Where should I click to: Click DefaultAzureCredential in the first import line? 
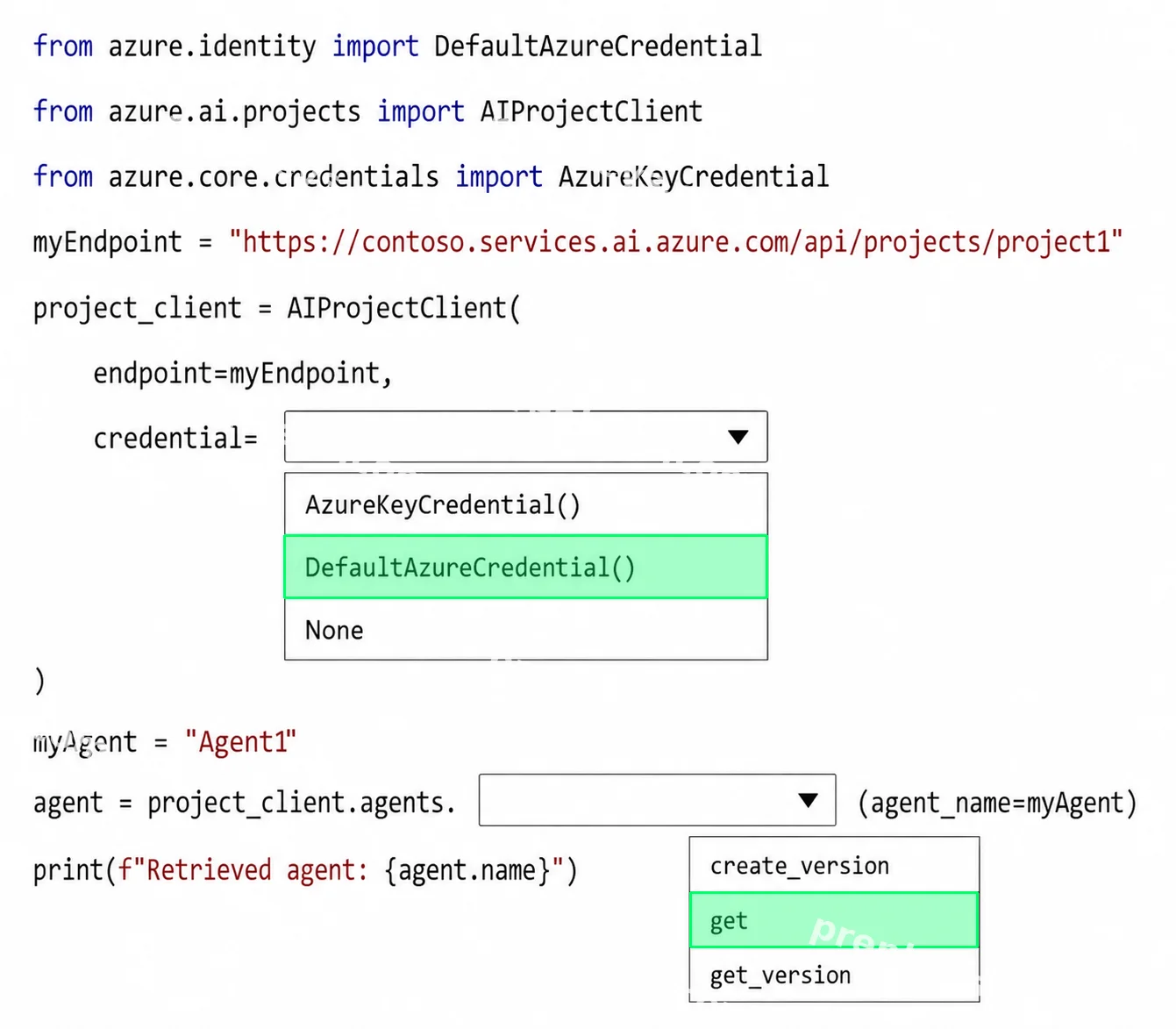point(598,46)
